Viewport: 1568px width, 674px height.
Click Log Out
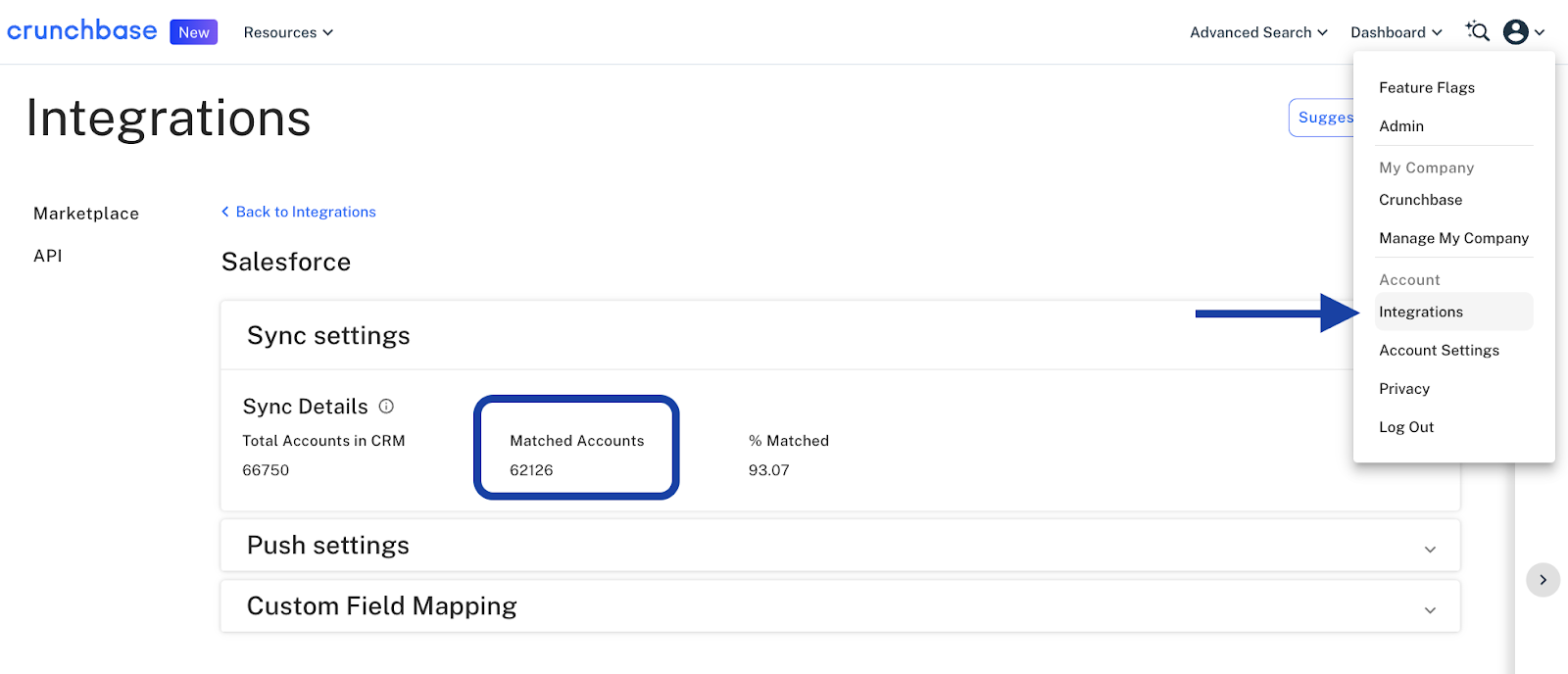tap(1406, 427)
